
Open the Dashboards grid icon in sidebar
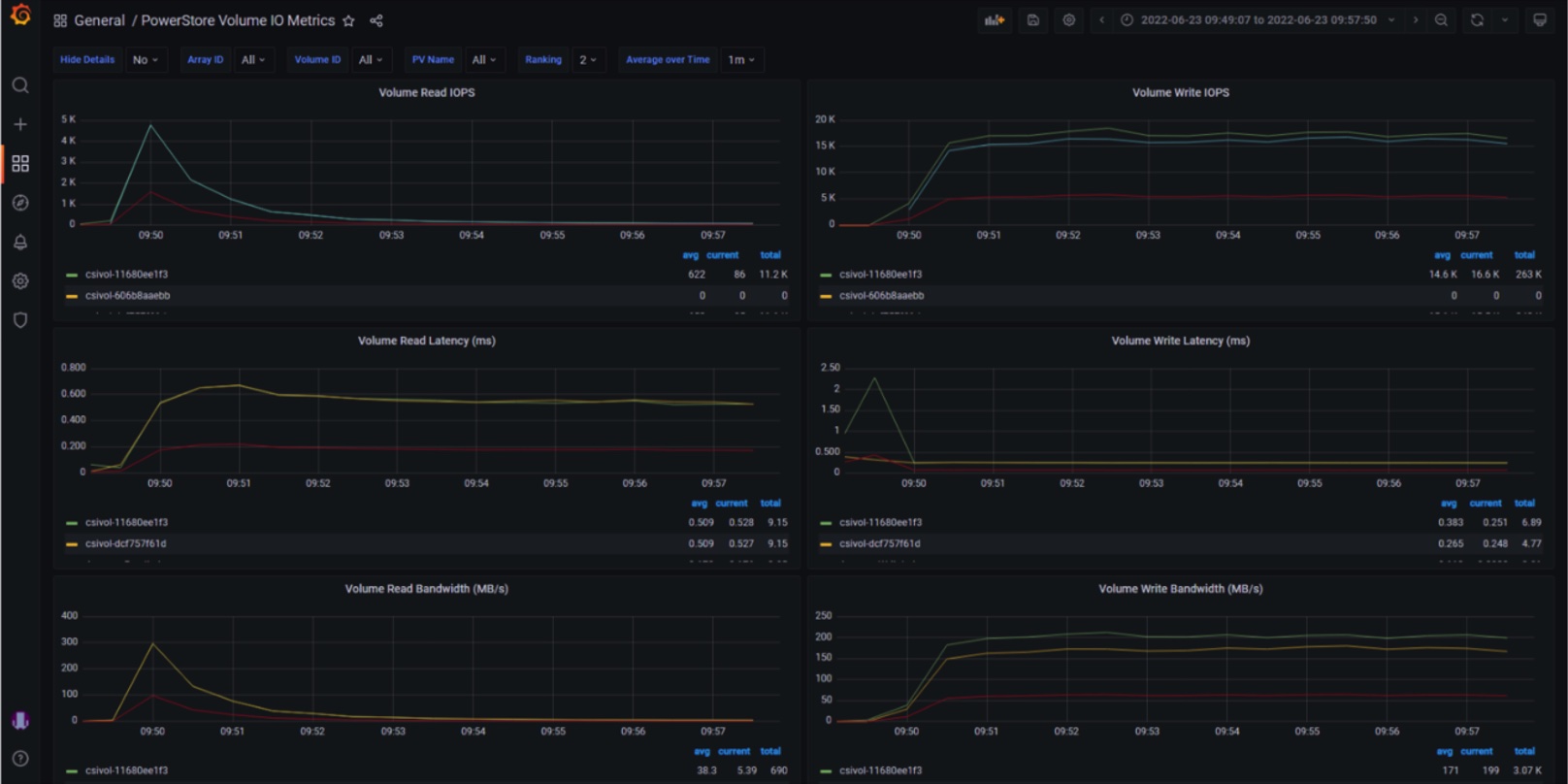pyautogui.click(x=20, y=163)
